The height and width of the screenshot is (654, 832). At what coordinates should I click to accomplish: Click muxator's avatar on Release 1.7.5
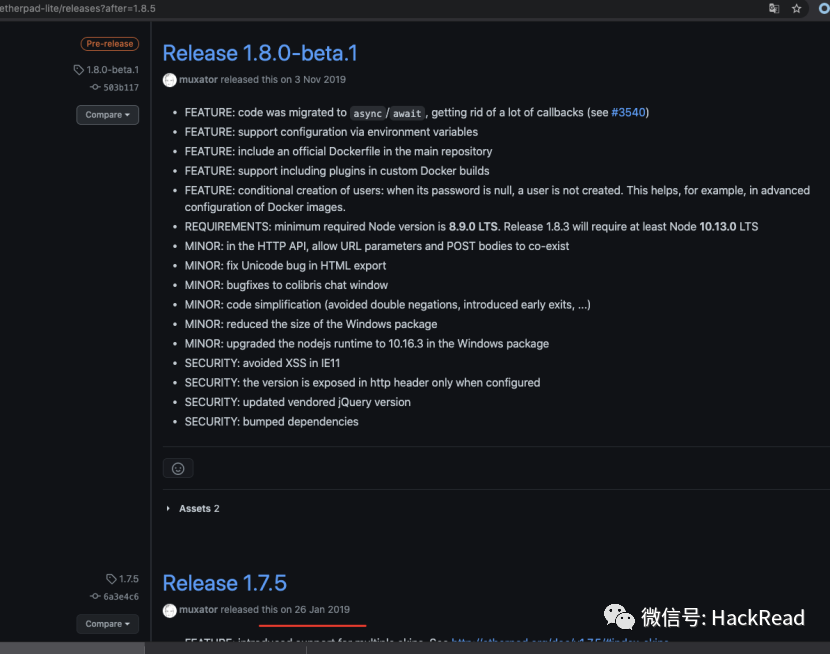[x=170, y=611]
